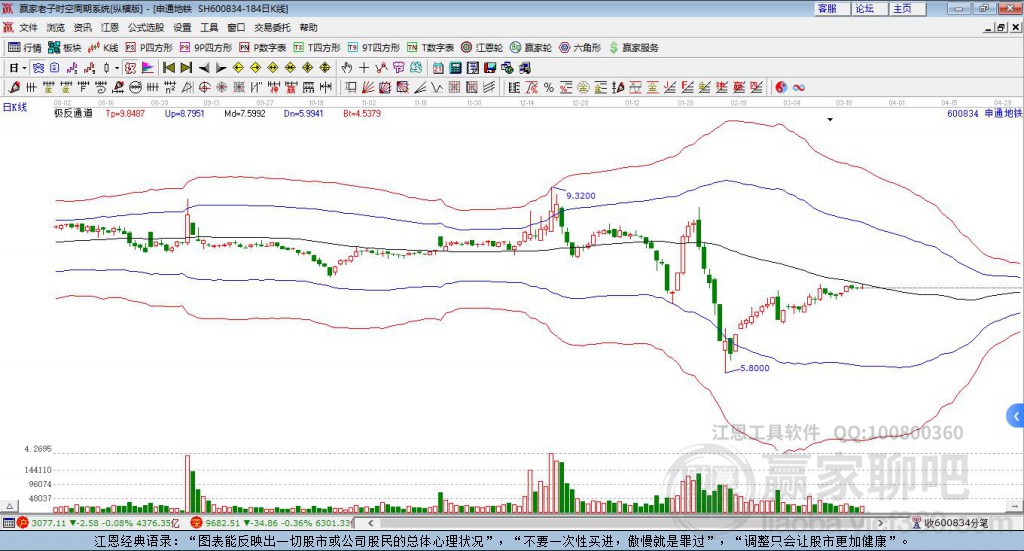1024x551 pixels.
Task: Open 收600834分笔 tick data in status bar
Action: click(x=951, y=523)
